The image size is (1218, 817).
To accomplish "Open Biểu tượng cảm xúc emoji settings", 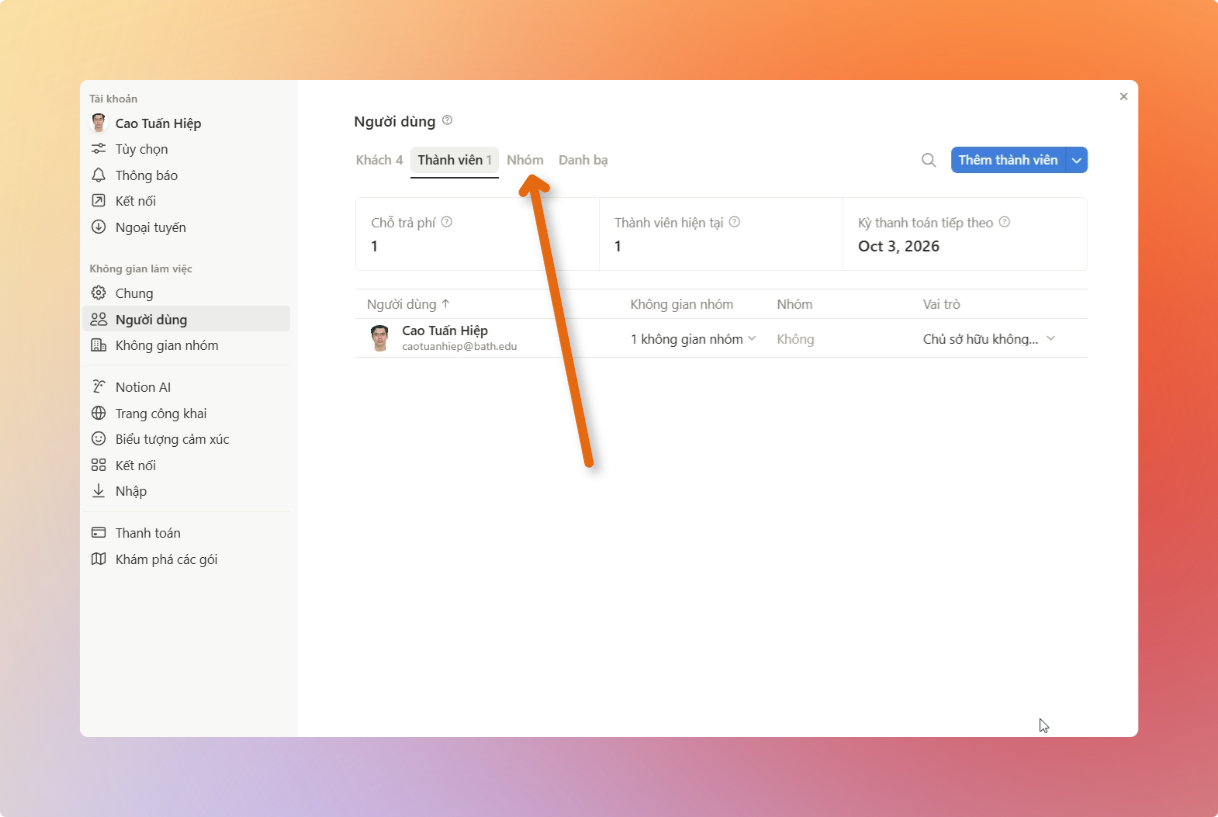I will pos(171,439).
